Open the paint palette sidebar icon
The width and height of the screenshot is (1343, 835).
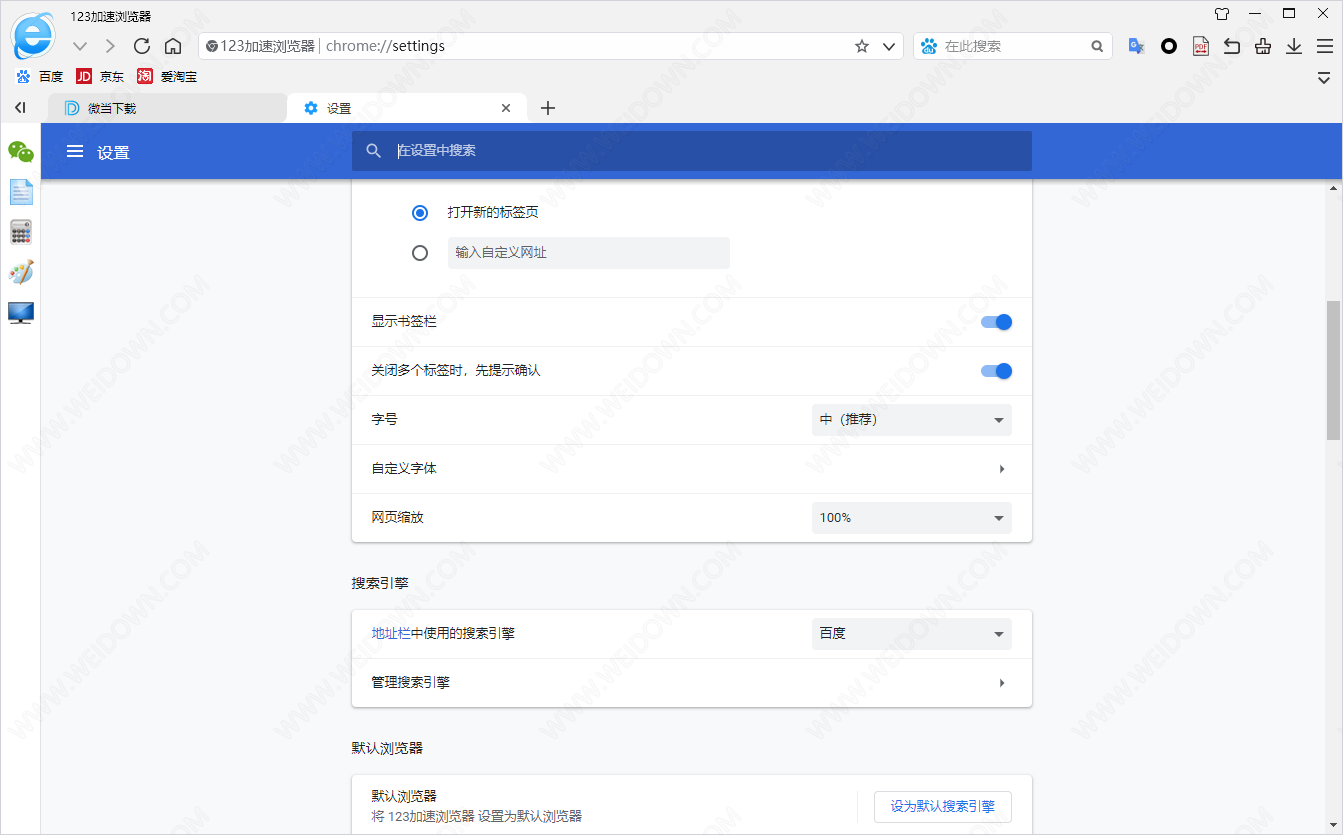tap(21, 272)
